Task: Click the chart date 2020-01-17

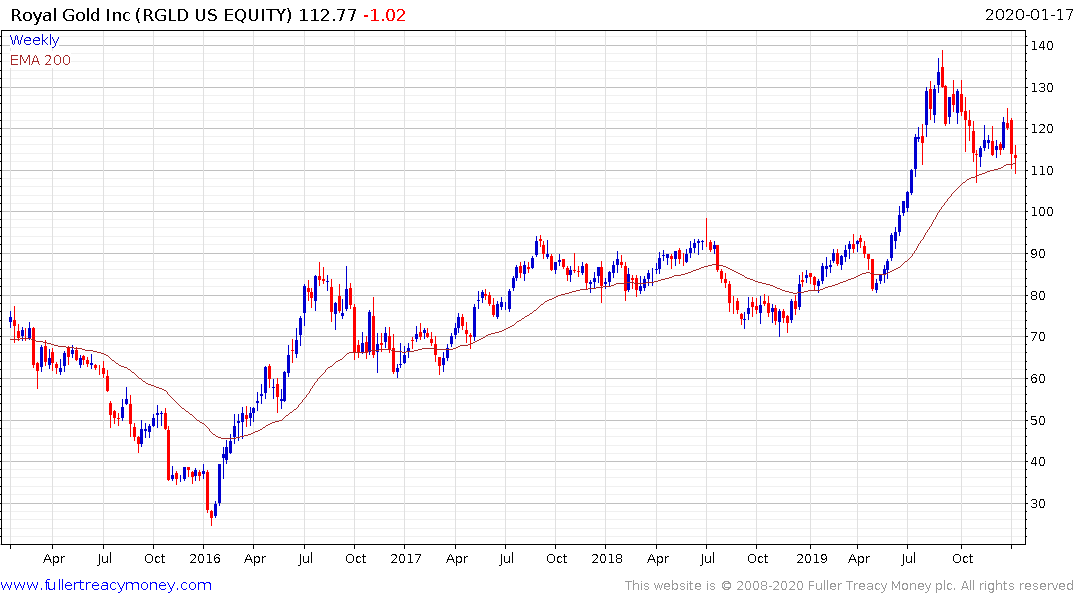Action: click(1029, 15)
